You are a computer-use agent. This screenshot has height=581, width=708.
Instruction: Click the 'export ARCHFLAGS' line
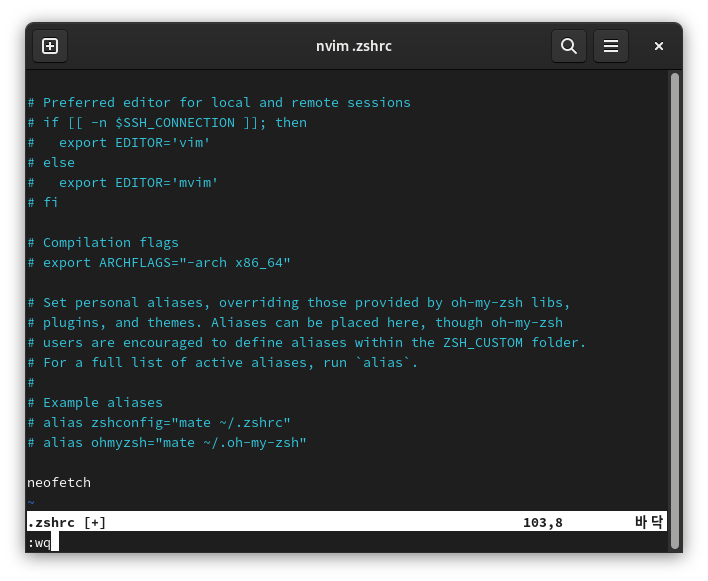pyautogui.click(x=159, y=262)
